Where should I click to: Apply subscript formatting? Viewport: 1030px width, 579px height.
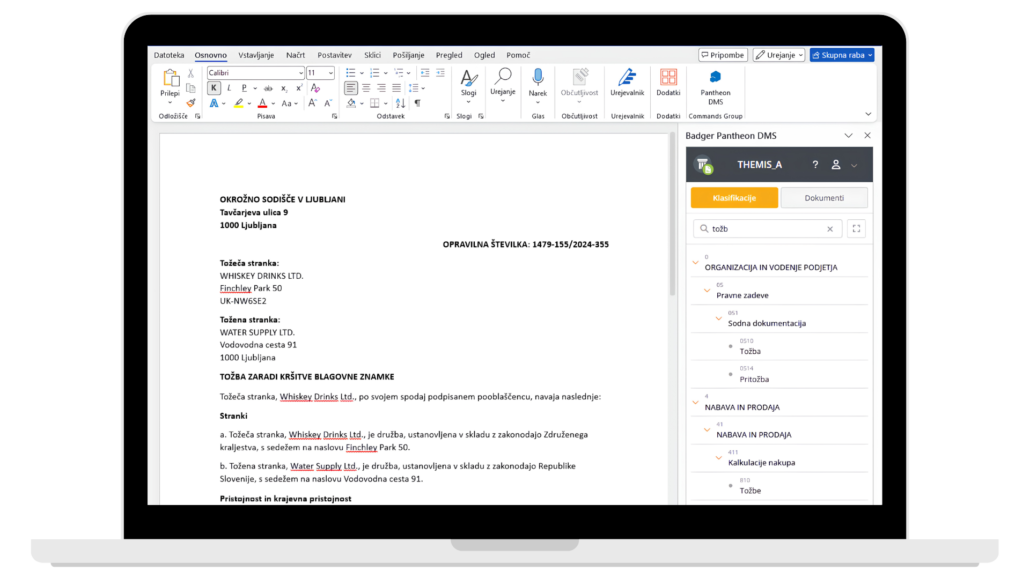(284, 88)
